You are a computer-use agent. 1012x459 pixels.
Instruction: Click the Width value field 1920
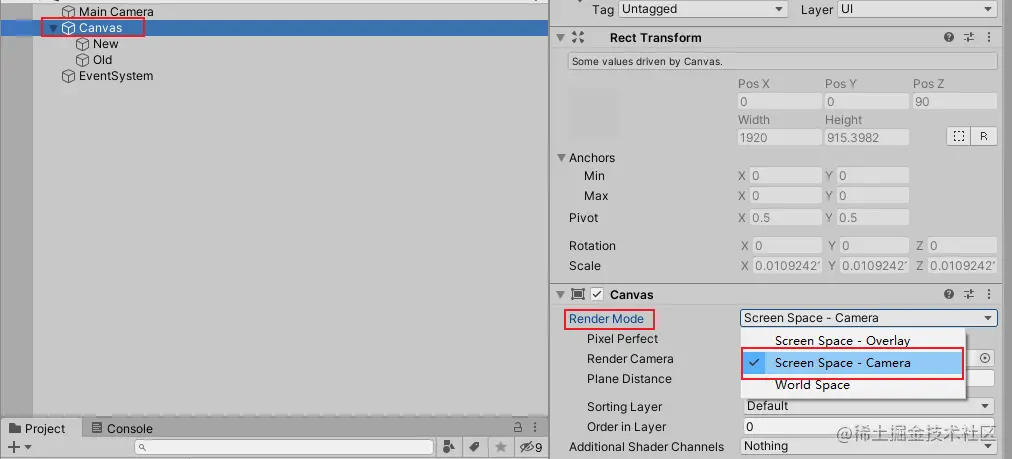click(x=780, y=137)
